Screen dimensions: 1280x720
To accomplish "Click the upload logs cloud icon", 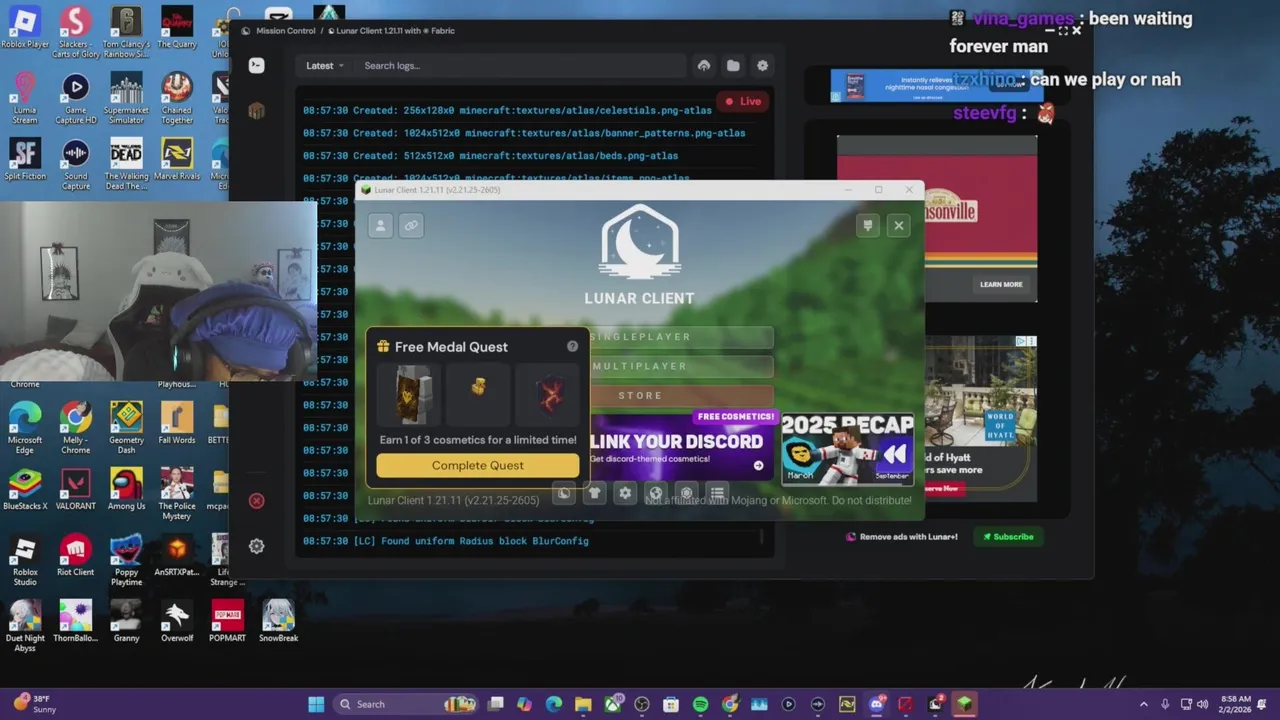I will click(704, 66).
